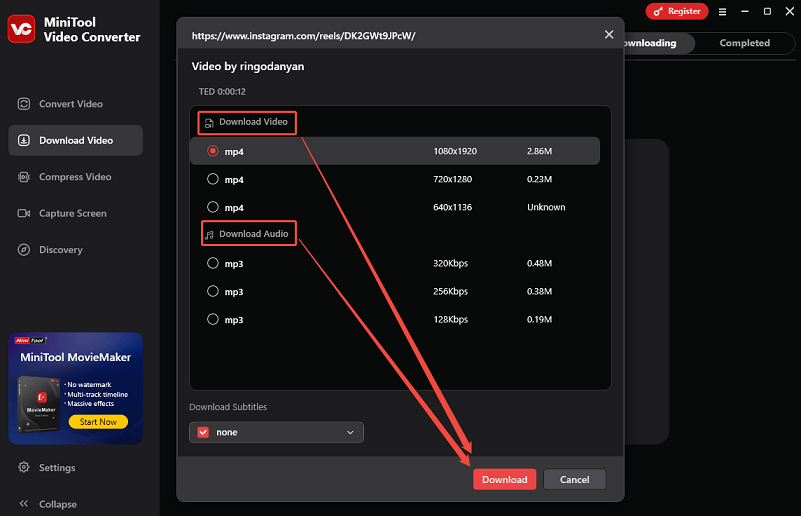Image resolution: width=801 pixels, height=516 pixels.
Task: Click the Download Audio music note icon
Action: coord(209,234)
